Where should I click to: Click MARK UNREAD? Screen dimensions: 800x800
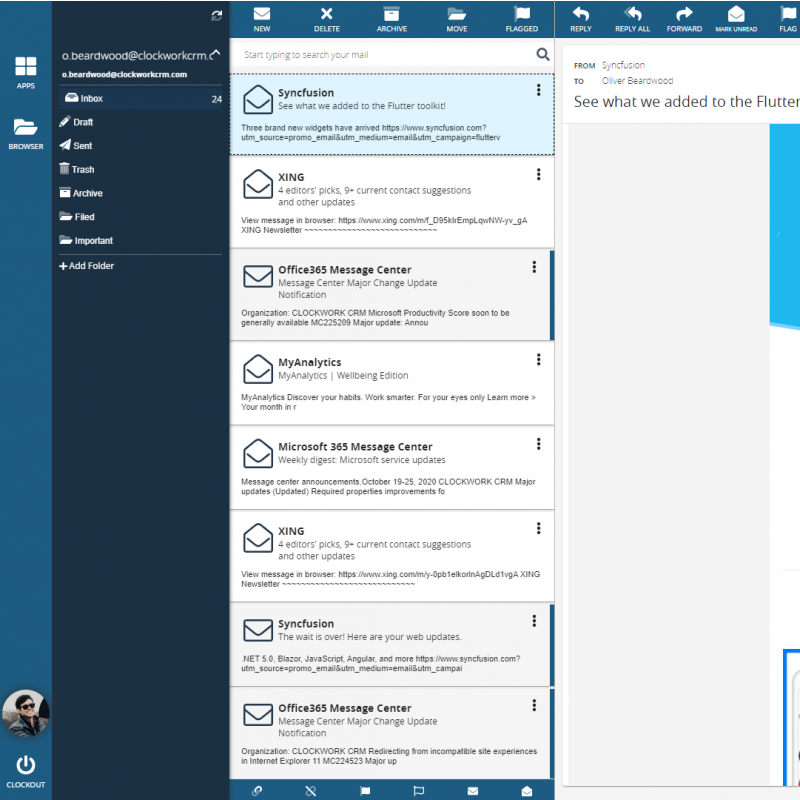[x=736, y=19]
